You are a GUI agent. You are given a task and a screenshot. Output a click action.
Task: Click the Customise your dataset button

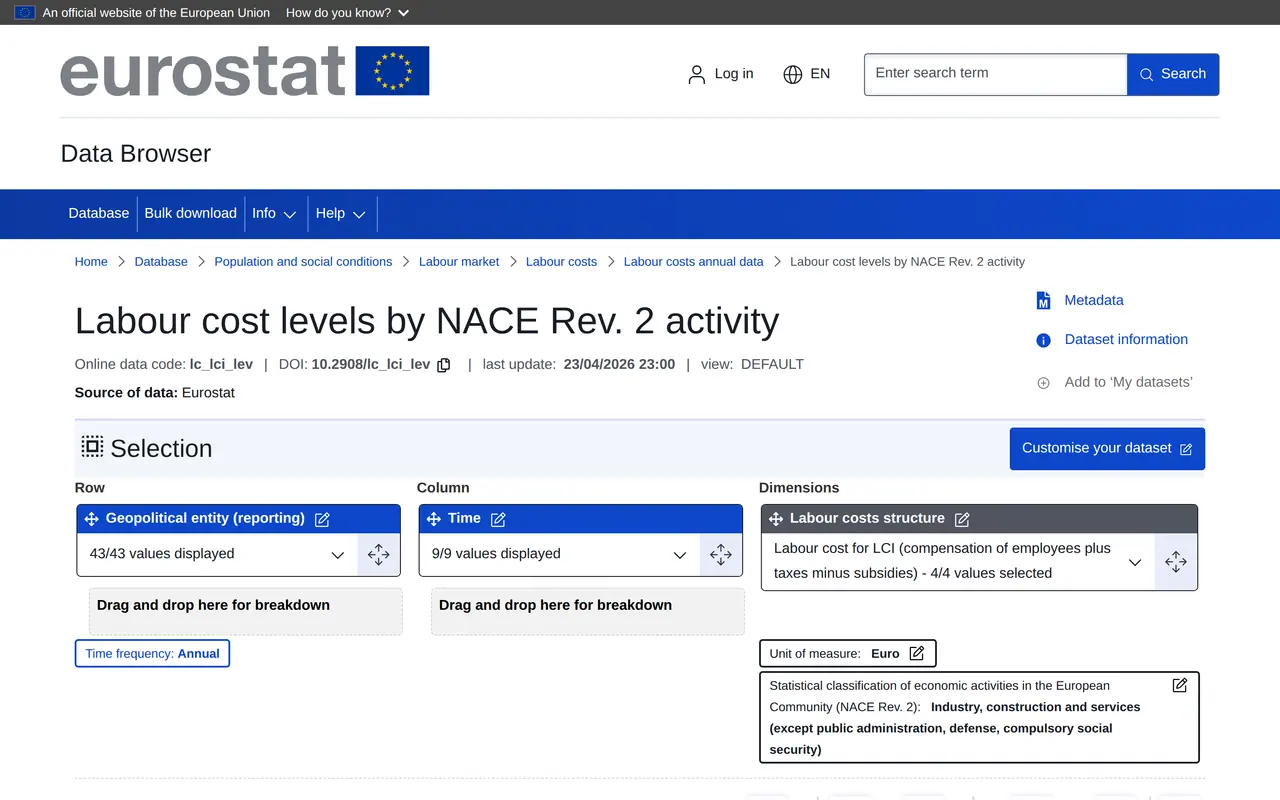[1107, 449]
